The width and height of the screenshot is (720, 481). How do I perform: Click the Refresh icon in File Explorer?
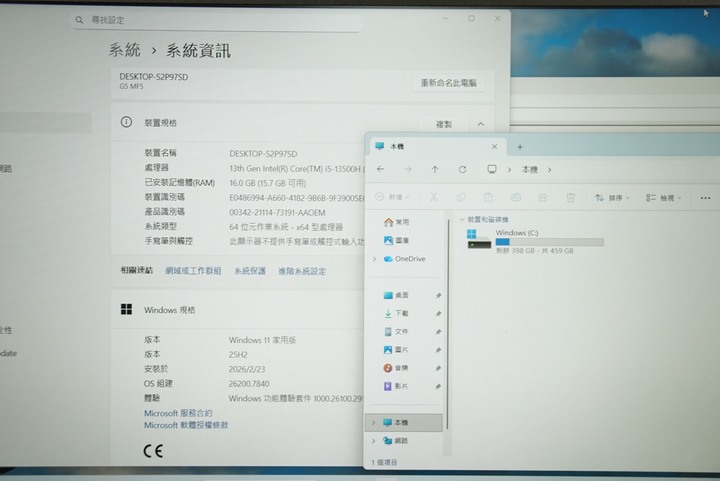pos(462,170)
